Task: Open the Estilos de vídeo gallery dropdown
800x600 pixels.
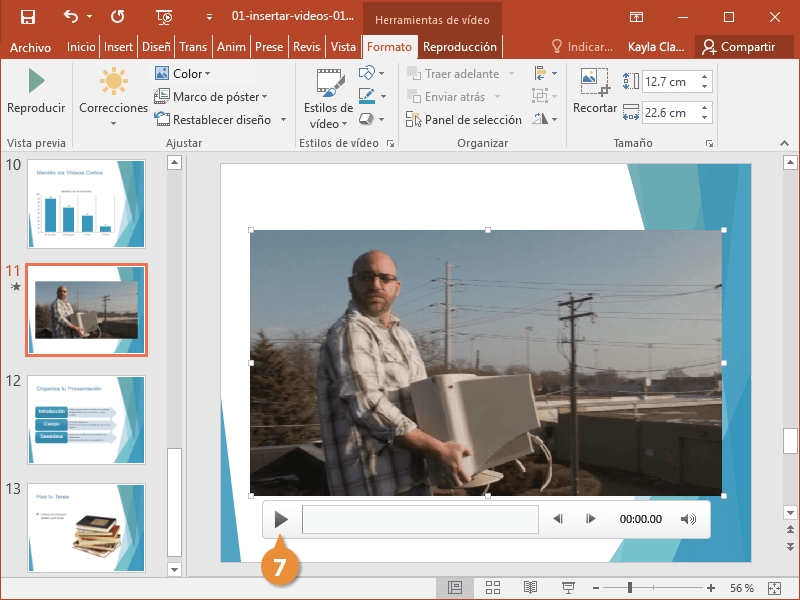Action: tap(328, 98)
